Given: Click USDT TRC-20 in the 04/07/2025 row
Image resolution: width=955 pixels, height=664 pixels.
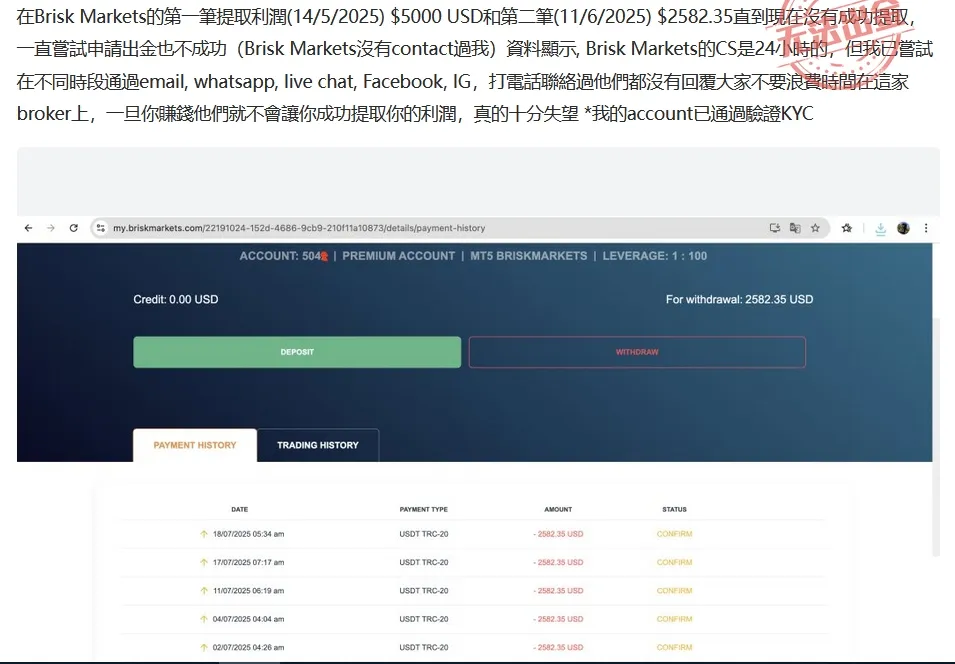Looking at the screenshot, I should tap(424, 619).
